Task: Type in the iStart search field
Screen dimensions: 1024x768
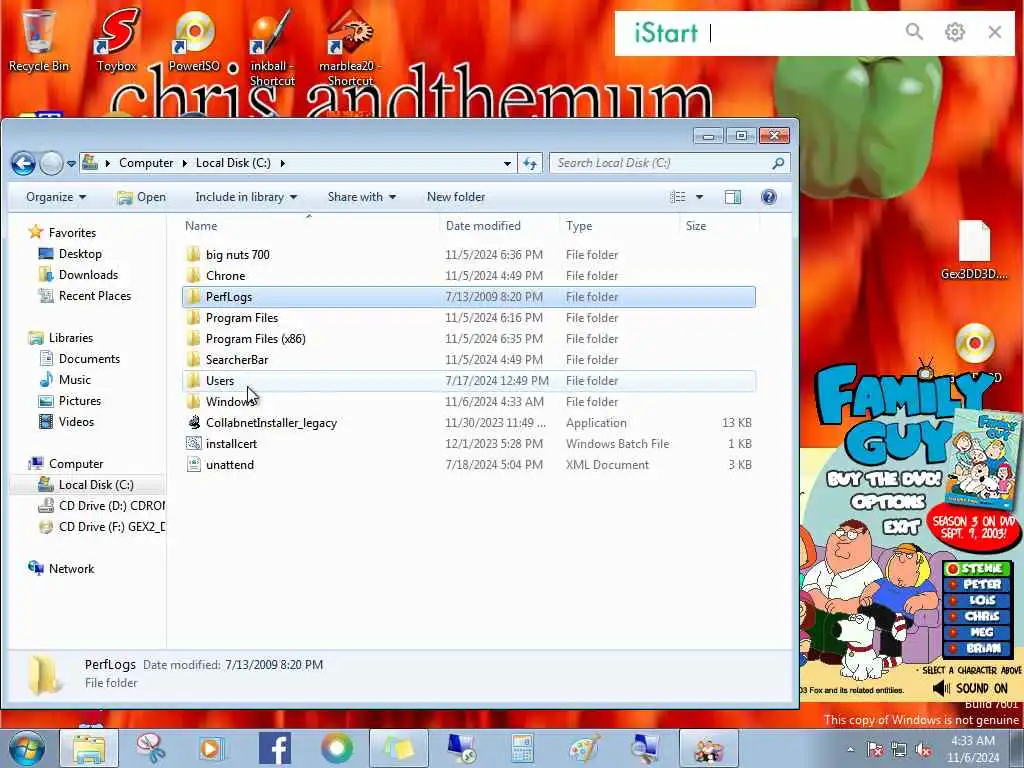Action: (802, 33)
